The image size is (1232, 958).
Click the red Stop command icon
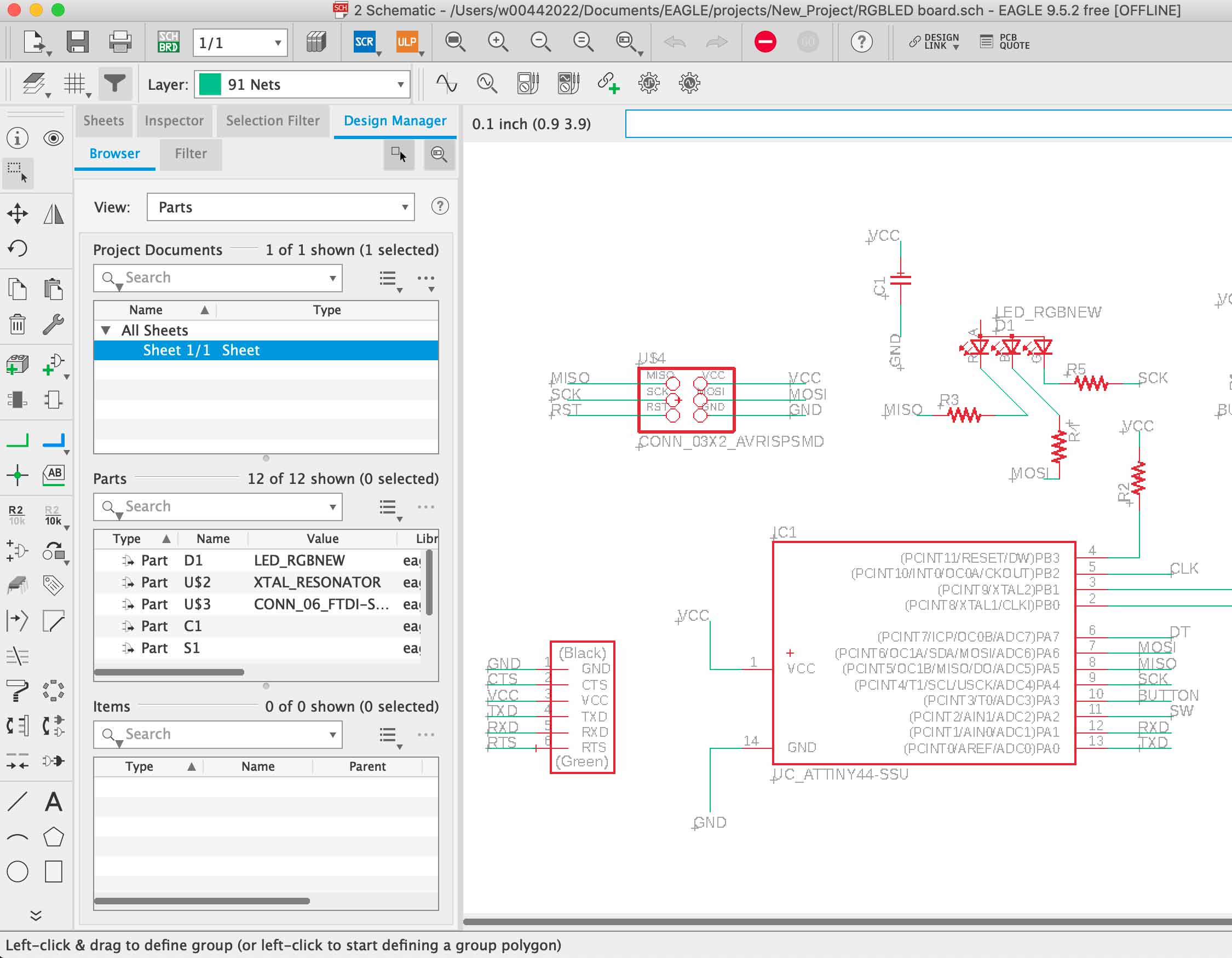[765, 42]
